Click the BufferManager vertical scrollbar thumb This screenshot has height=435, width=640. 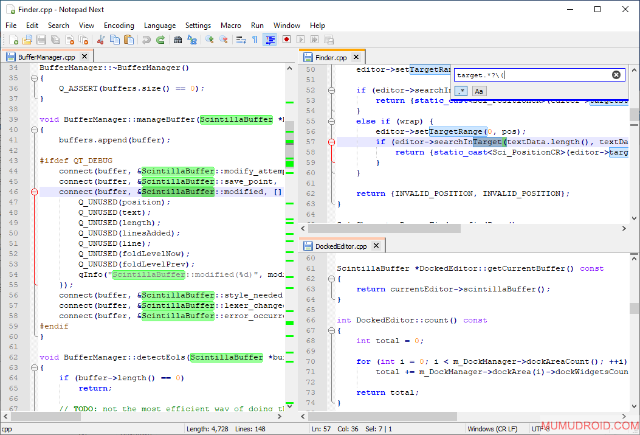point(289,144)
